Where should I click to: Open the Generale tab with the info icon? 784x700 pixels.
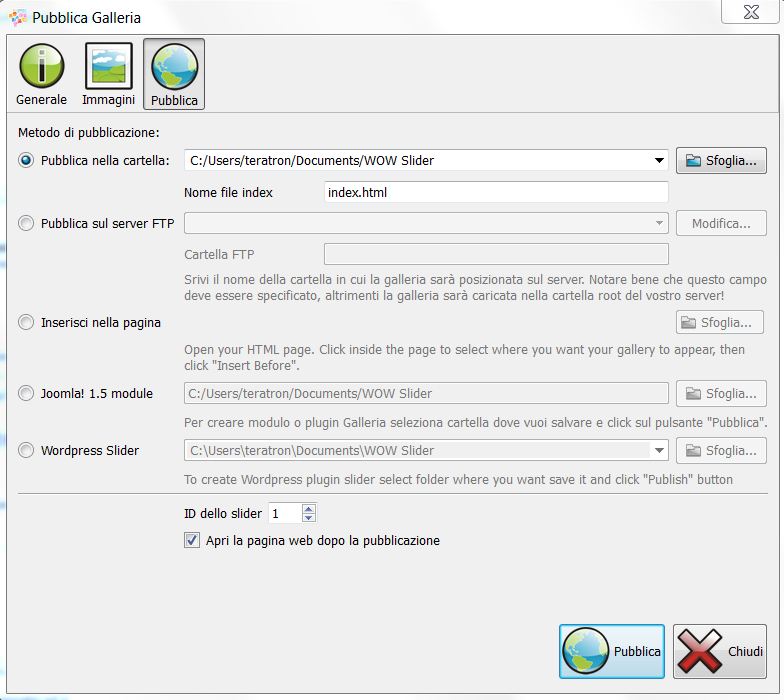(x=42, y=74)
